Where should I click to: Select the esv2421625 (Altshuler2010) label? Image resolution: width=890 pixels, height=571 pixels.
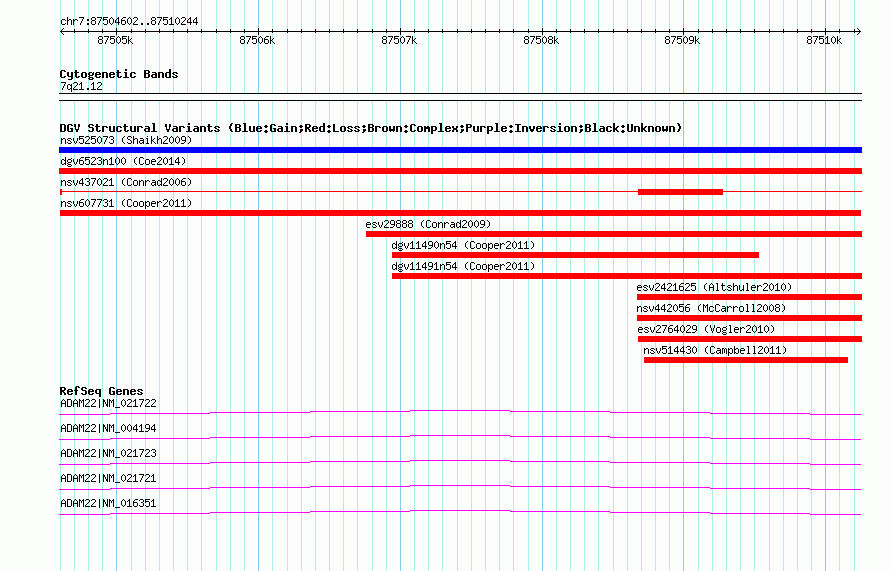714,287
